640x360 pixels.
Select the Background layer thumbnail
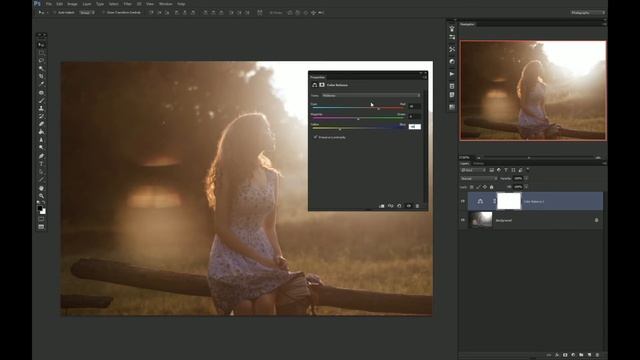click(481, 220)
